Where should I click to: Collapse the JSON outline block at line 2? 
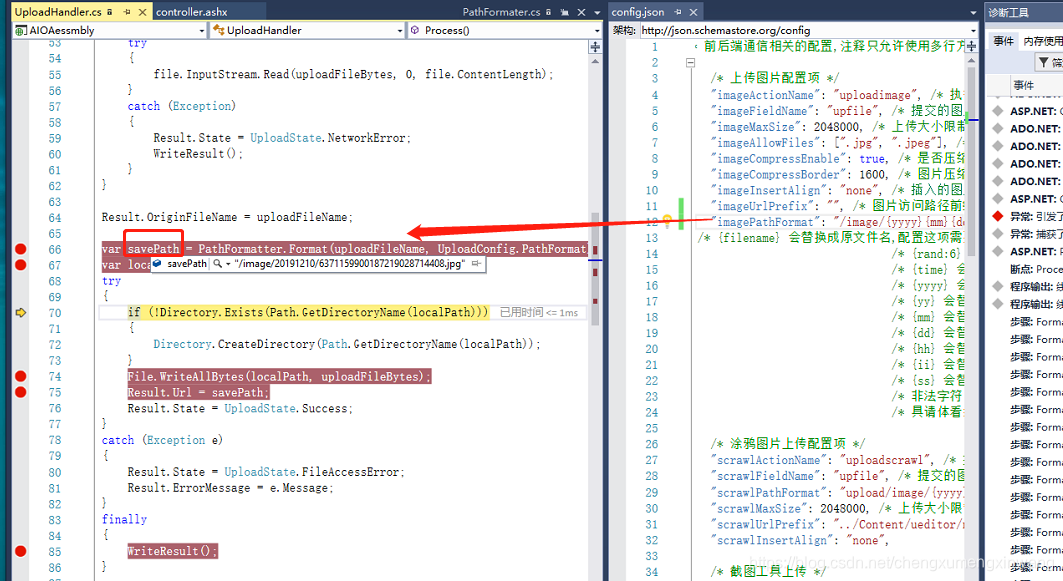[x=690, y=62]
